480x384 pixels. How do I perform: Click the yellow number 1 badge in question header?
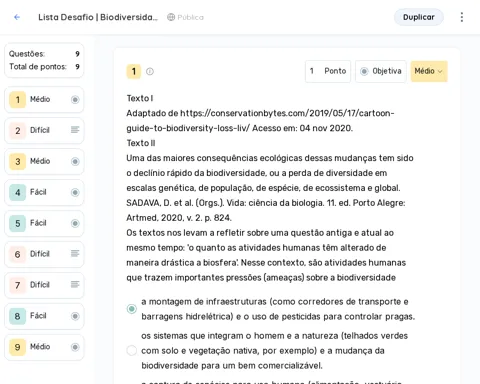click(134, 71)
